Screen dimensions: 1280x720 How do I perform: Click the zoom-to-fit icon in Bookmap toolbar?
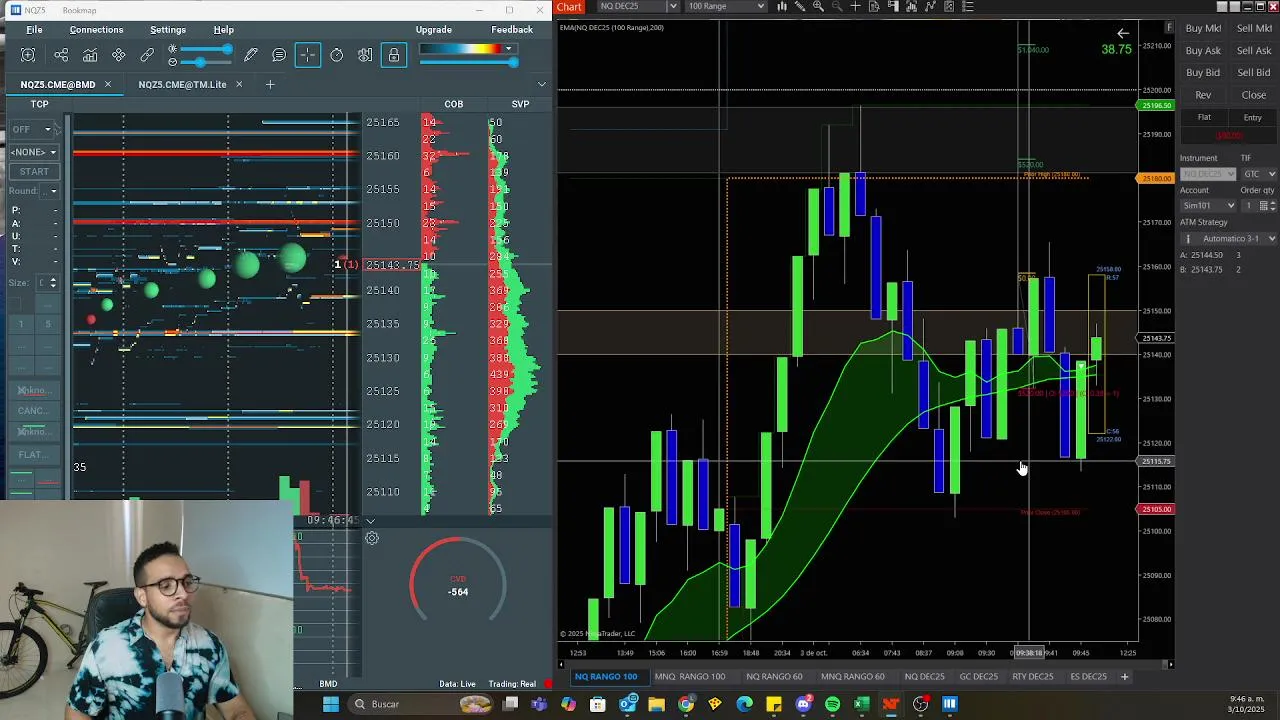point(28,55)
